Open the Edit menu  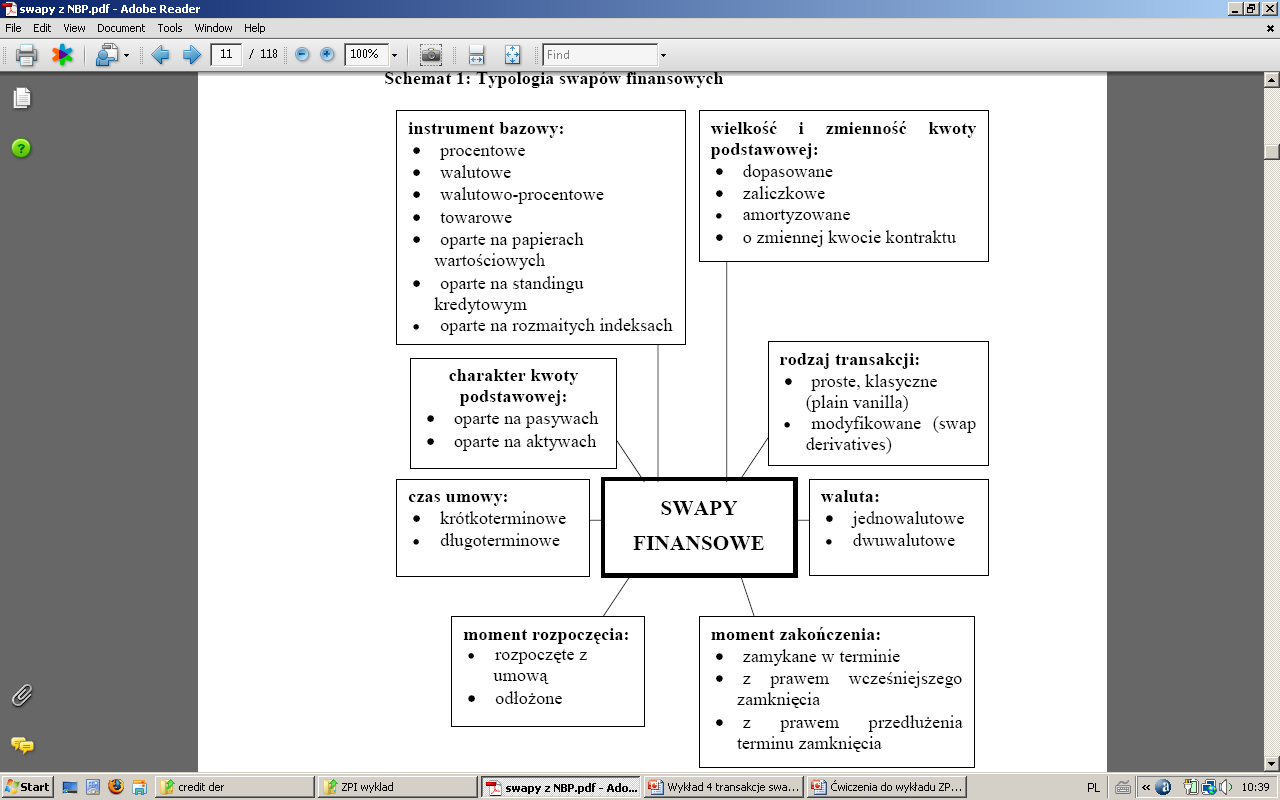point(42,28)
